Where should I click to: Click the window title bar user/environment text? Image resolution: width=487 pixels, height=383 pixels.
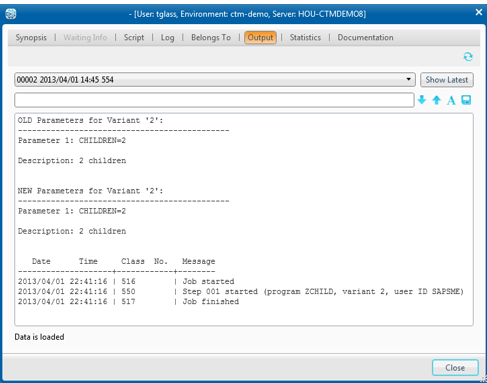pyautogui.click(x=247, y=14)
